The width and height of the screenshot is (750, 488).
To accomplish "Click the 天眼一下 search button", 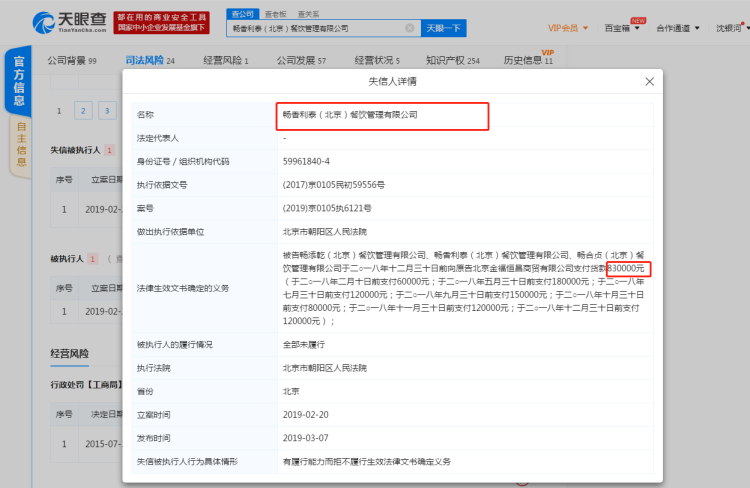I will pos(443,28).
